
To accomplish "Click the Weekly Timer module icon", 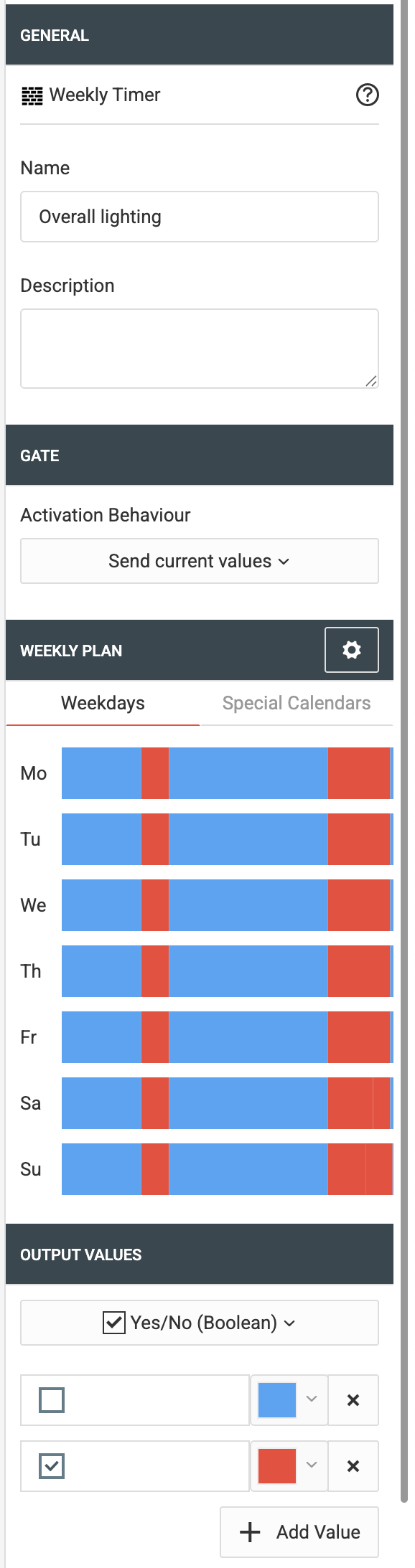I will tap(32, 95).
